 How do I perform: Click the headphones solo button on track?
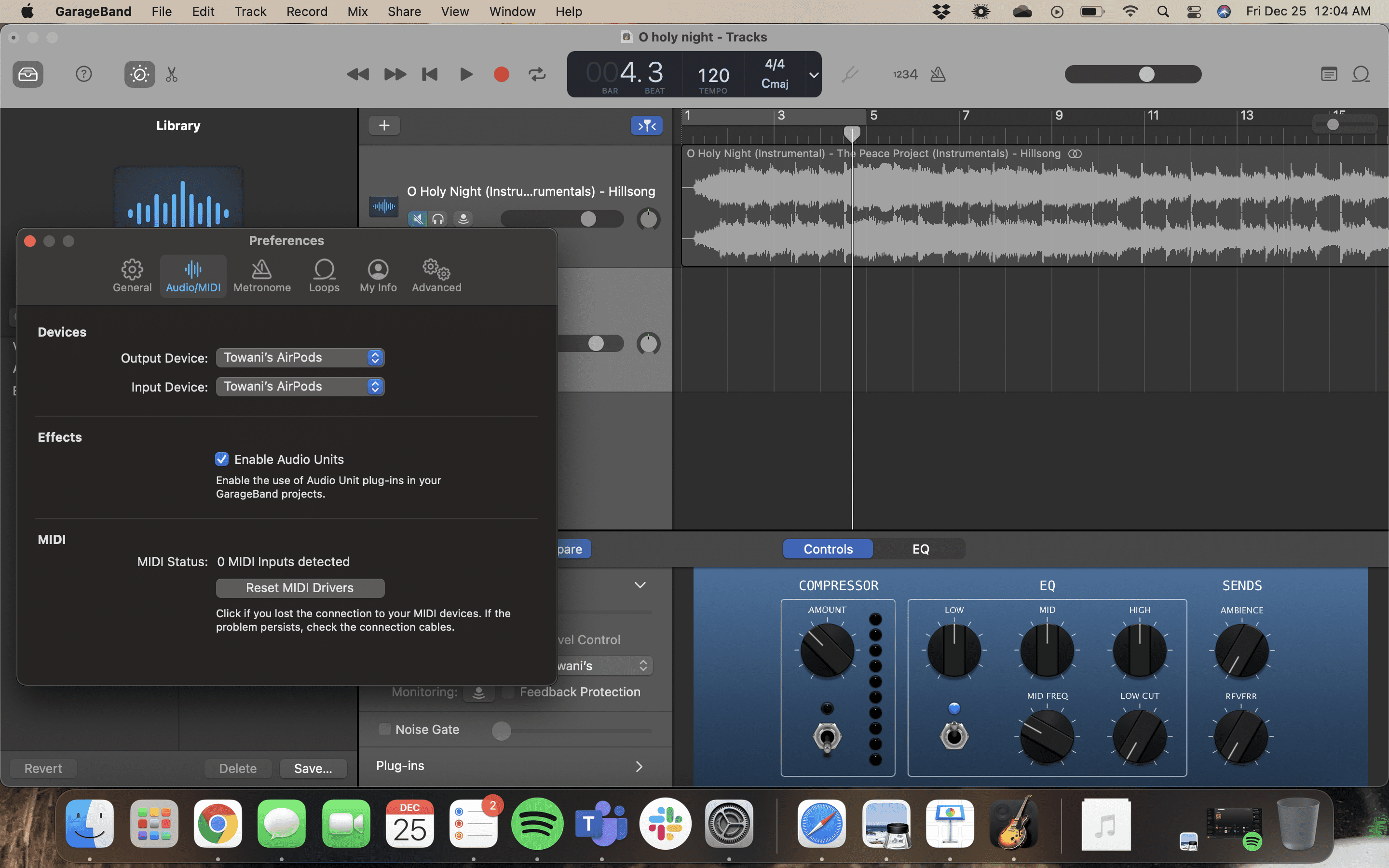click(438, 219)
